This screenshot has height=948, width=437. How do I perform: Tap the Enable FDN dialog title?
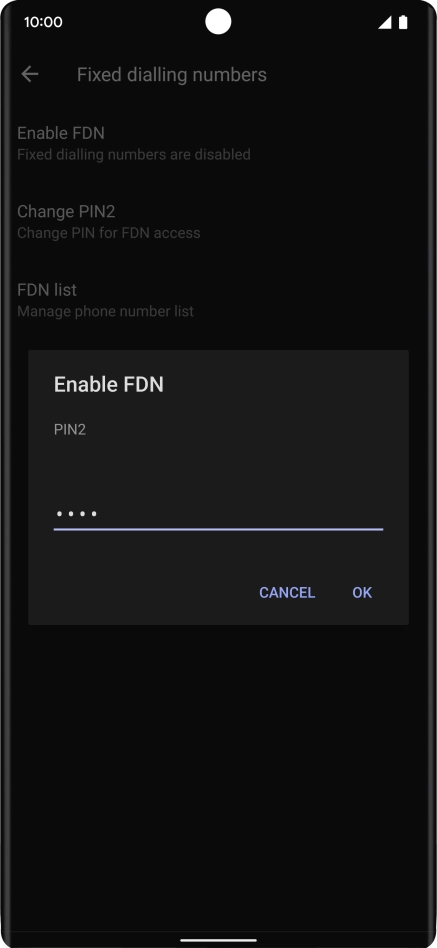click(x=109, y=385)
